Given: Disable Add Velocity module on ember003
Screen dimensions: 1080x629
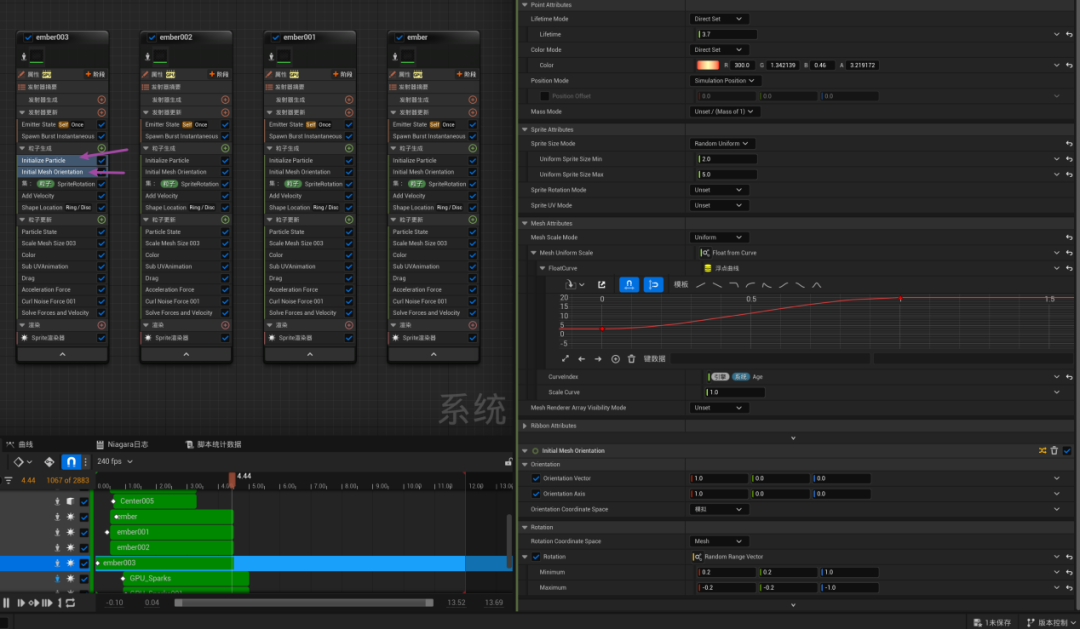Looking at the screenshot, I should tap(101, 196).
